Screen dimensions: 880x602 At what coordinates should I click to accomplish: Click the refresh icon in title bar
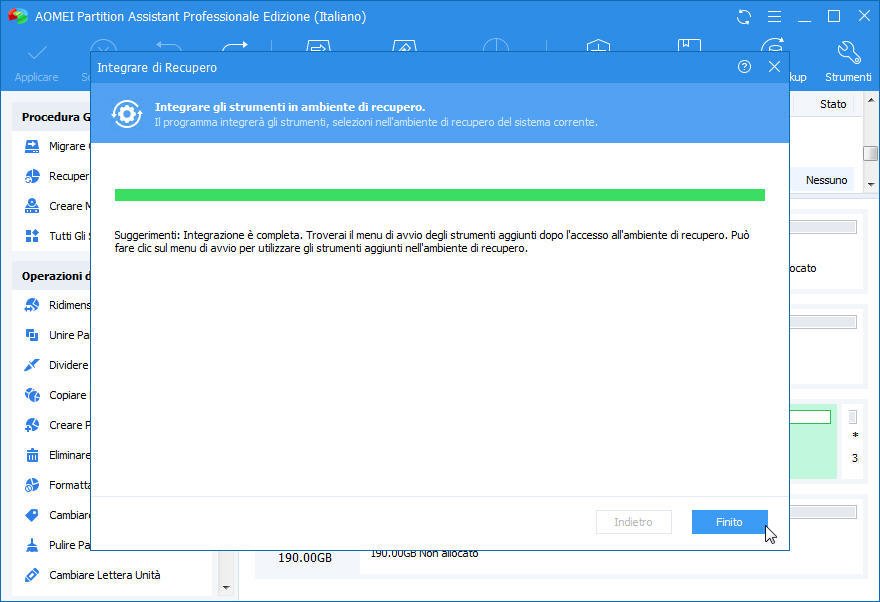coord(744,17)
